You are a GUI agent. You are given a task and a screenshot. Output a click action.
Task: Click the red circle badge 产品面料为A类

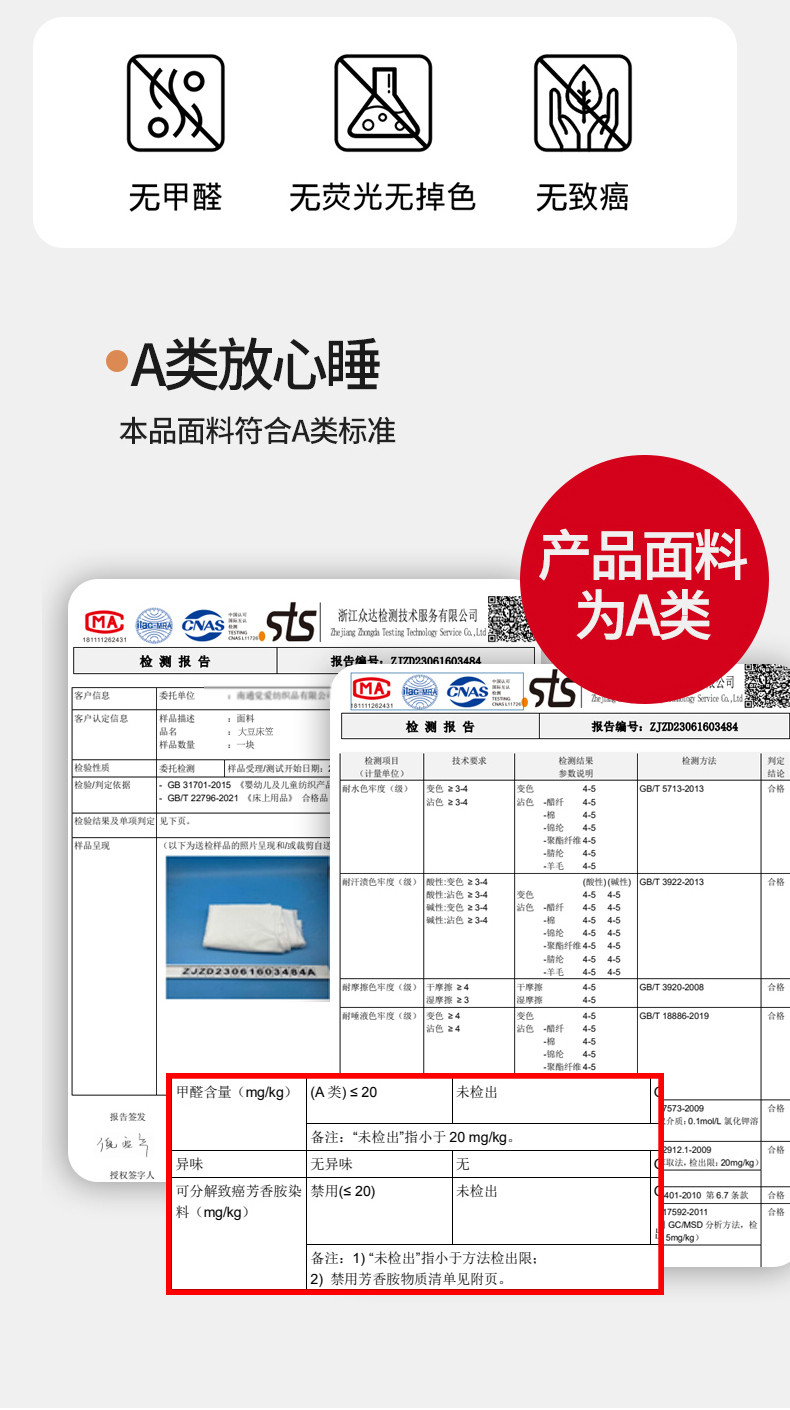[643, 580]
